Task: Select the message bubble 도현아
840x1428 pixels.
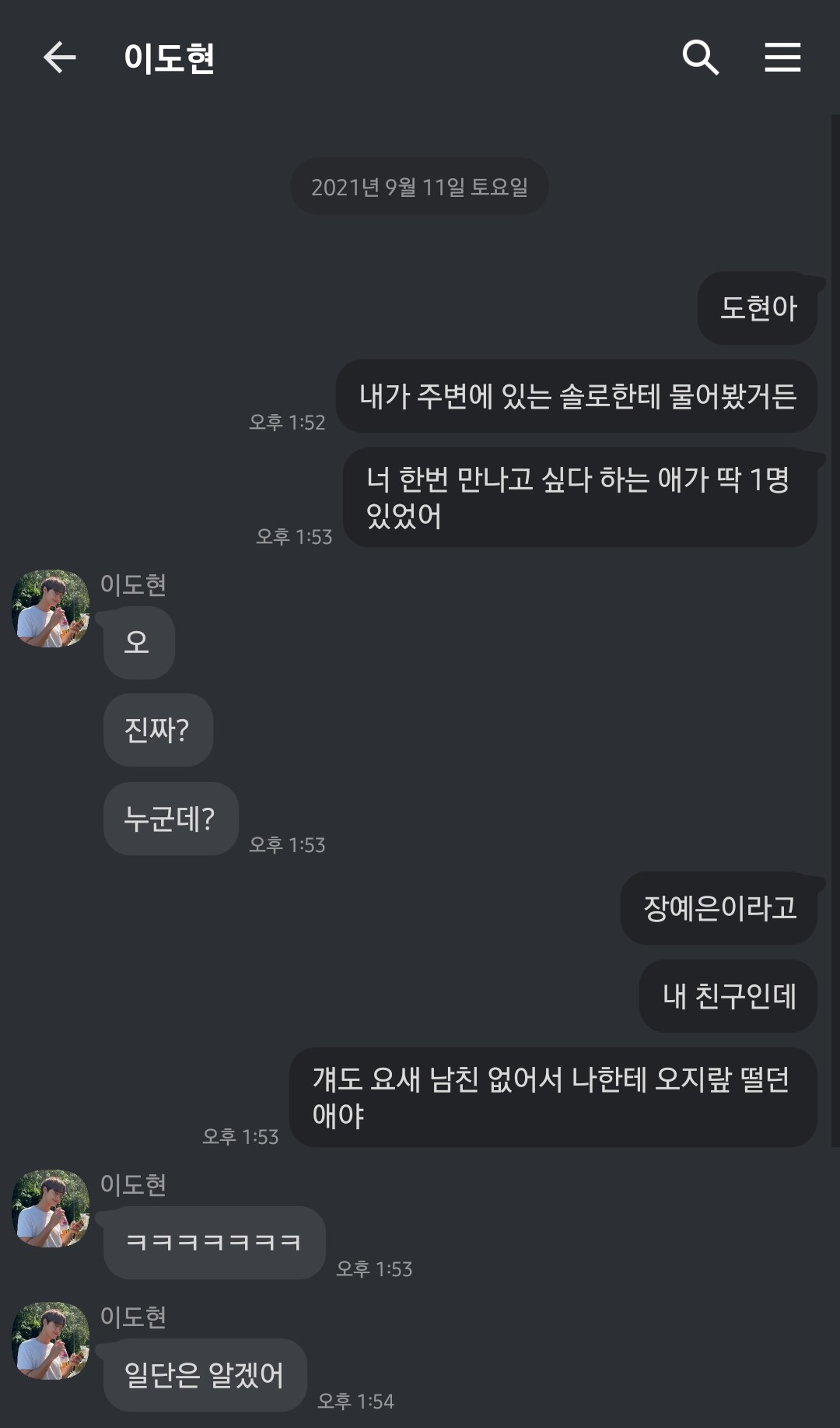Action: [758, 308]
